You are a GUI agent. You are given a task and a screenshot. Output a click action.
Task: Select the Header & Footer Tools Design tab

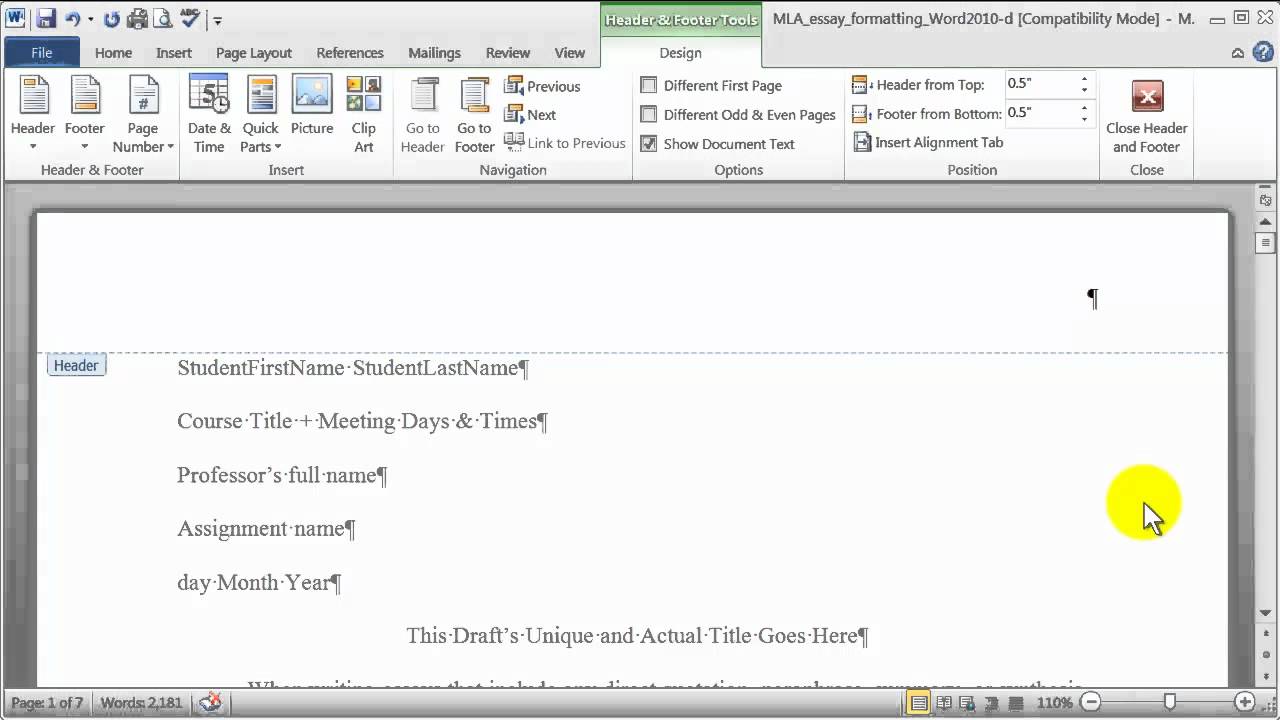click(680, 53)
